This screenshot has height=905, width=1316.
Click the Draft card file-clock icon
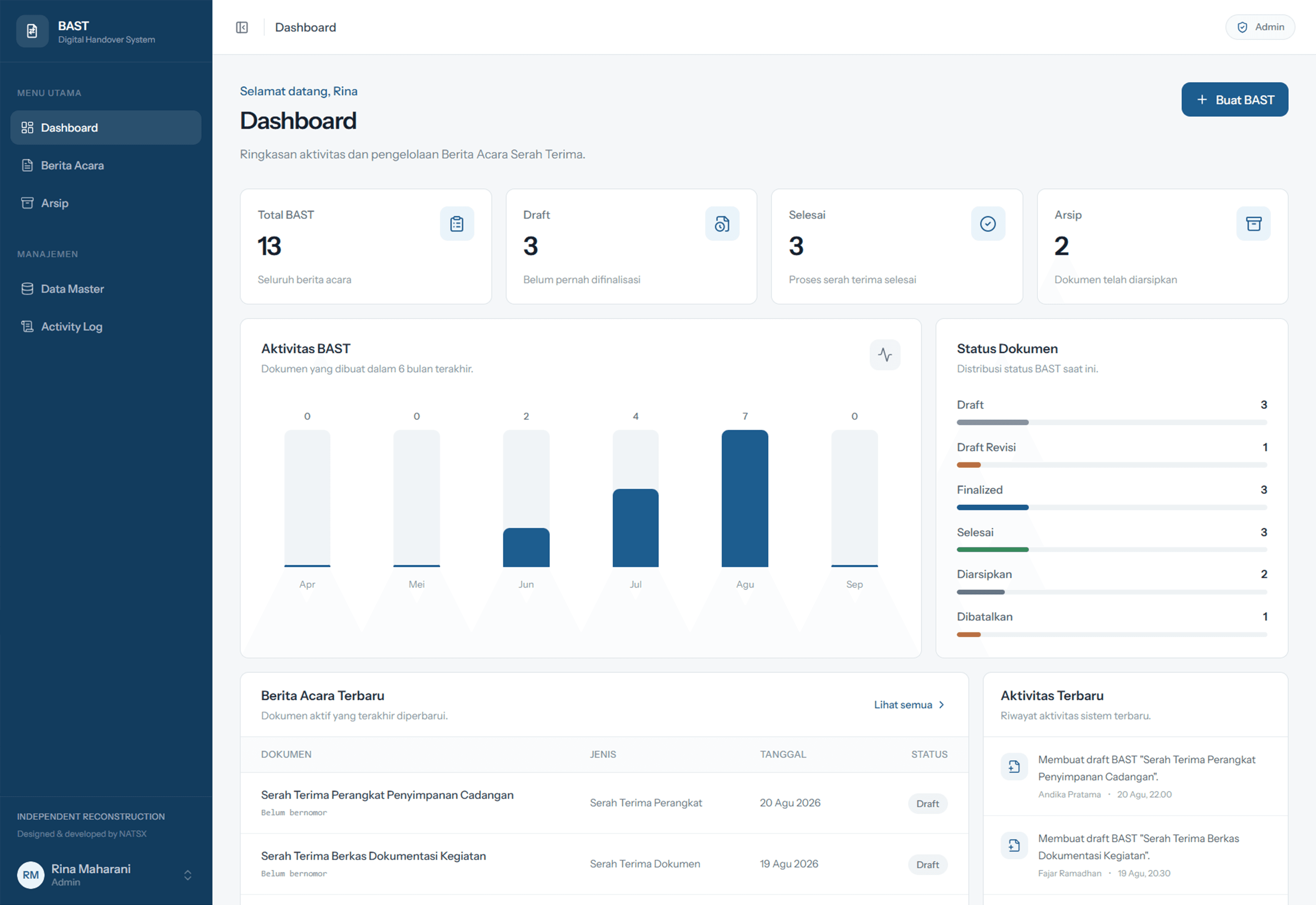(722, 224)
